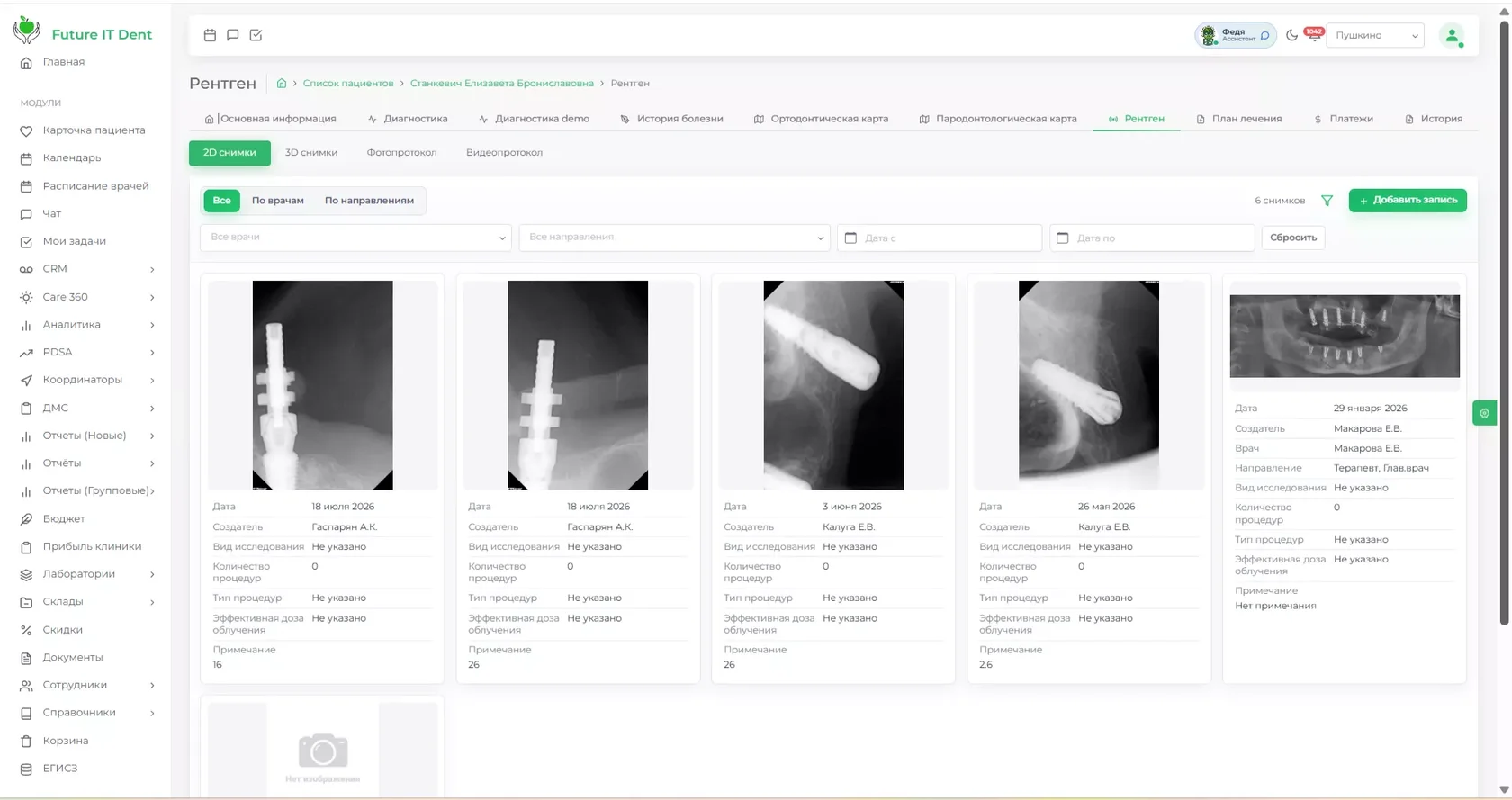Expand Отчеты (Новые) sidebar section

(87, 436)
